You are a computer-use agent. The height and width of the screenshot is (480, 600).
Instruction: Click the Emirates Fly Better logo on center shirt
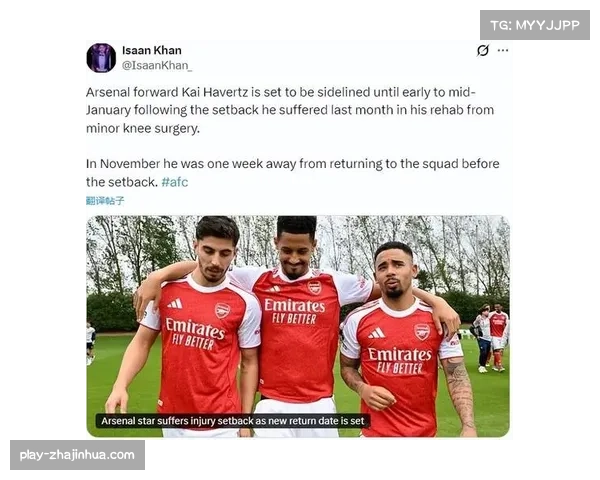pos(294,311)
